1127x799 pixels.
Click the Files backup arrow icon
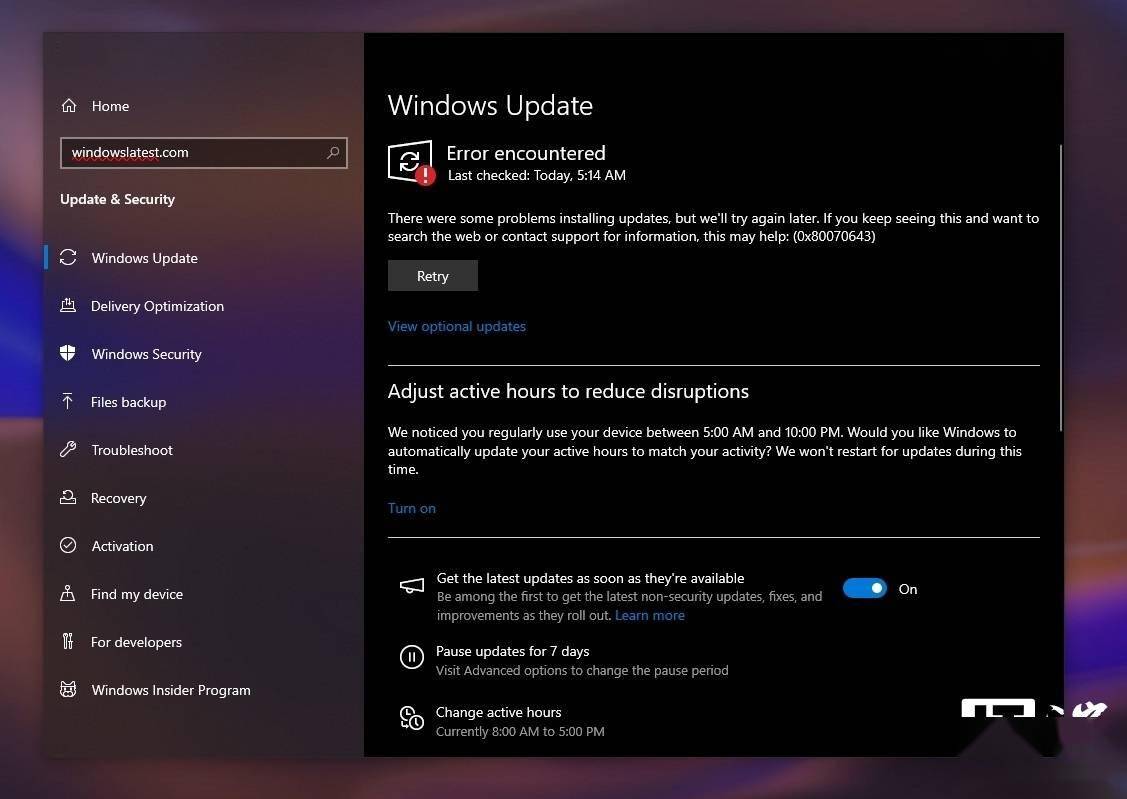click(68, 401)
